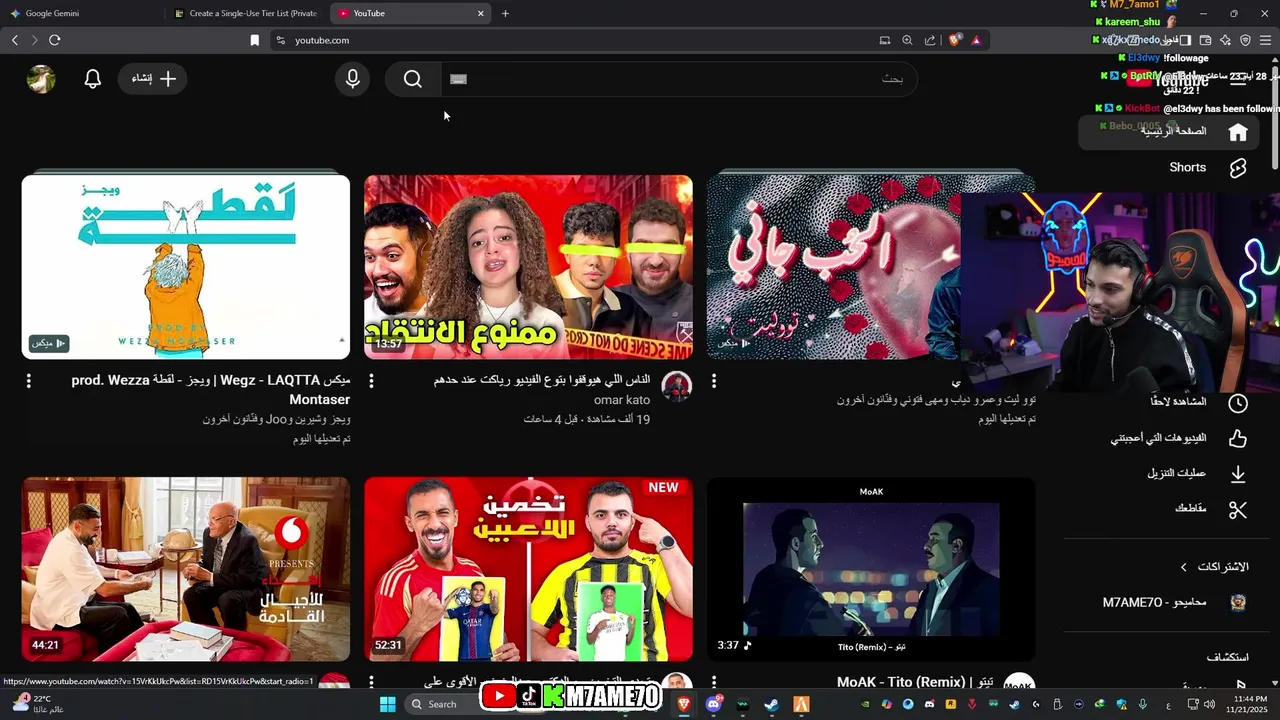Viewport: 1280px width, 720px height.
Task: Open Steam from the taskbar
Action: point(771,704)
